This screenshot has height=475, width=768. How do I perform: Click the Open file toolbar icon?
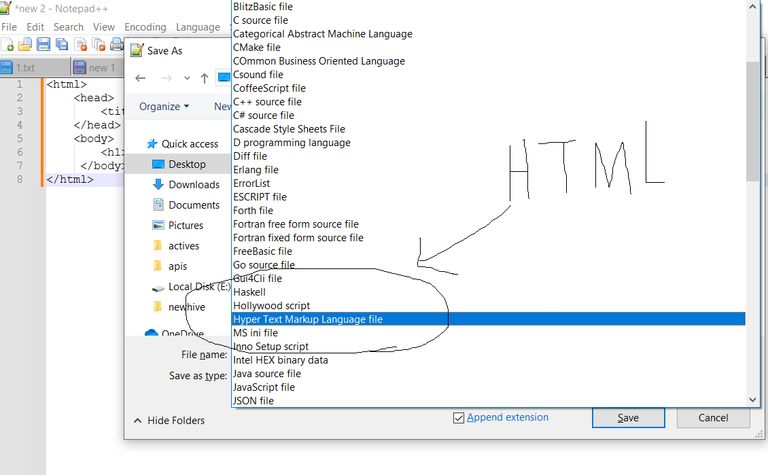pyautogui.click(x=25, y=45)
